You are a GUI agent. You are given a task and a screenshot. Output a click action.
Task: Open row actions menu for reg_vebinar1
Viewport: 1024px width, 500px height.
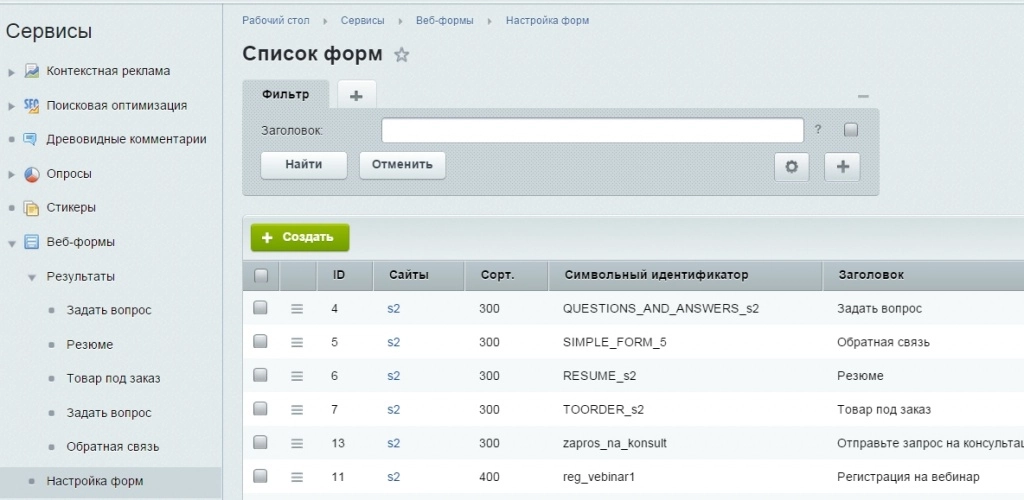296,477
